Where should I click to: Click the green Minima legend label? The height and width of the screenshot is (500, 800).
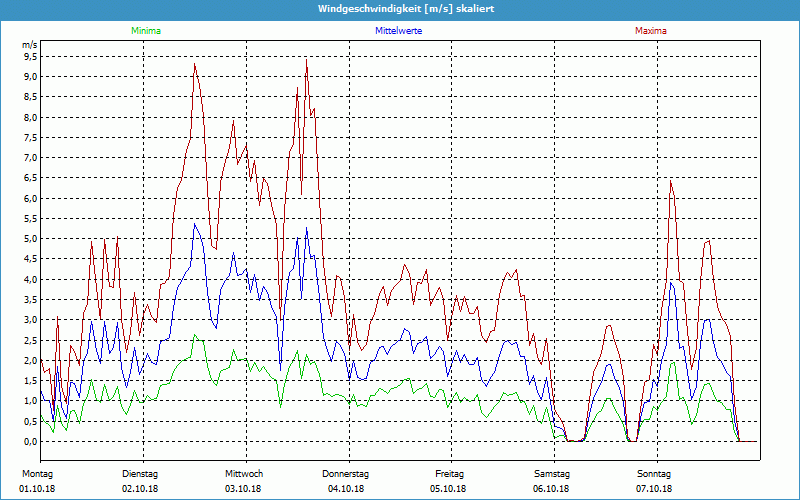click(146, 31)
